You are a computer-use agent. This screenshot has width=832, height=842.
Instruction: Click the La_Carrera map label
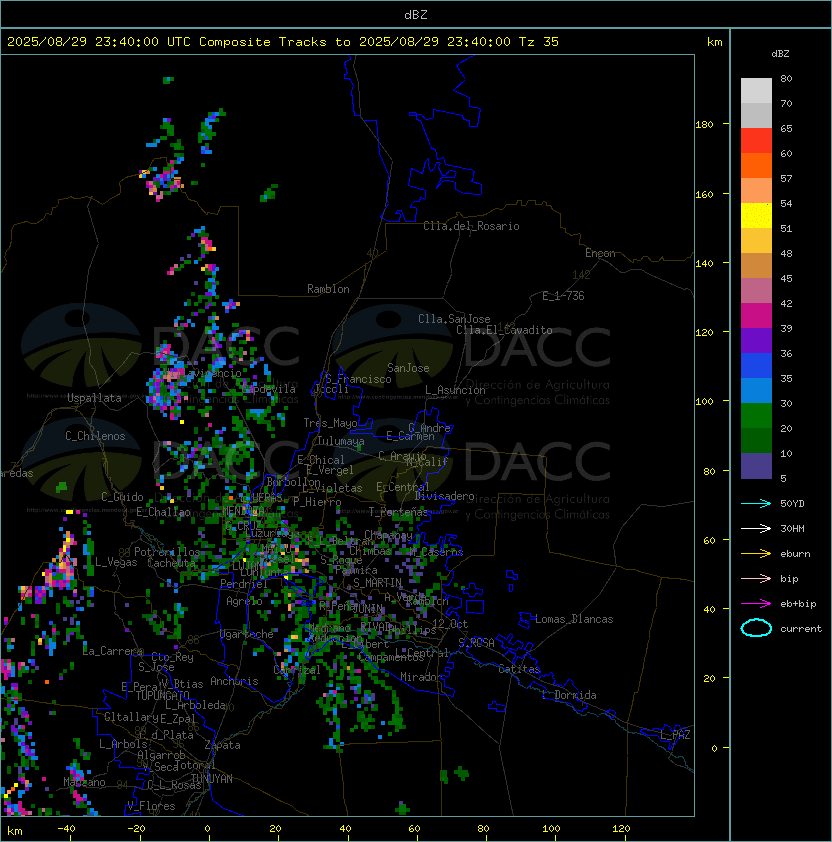coord(113,651)
